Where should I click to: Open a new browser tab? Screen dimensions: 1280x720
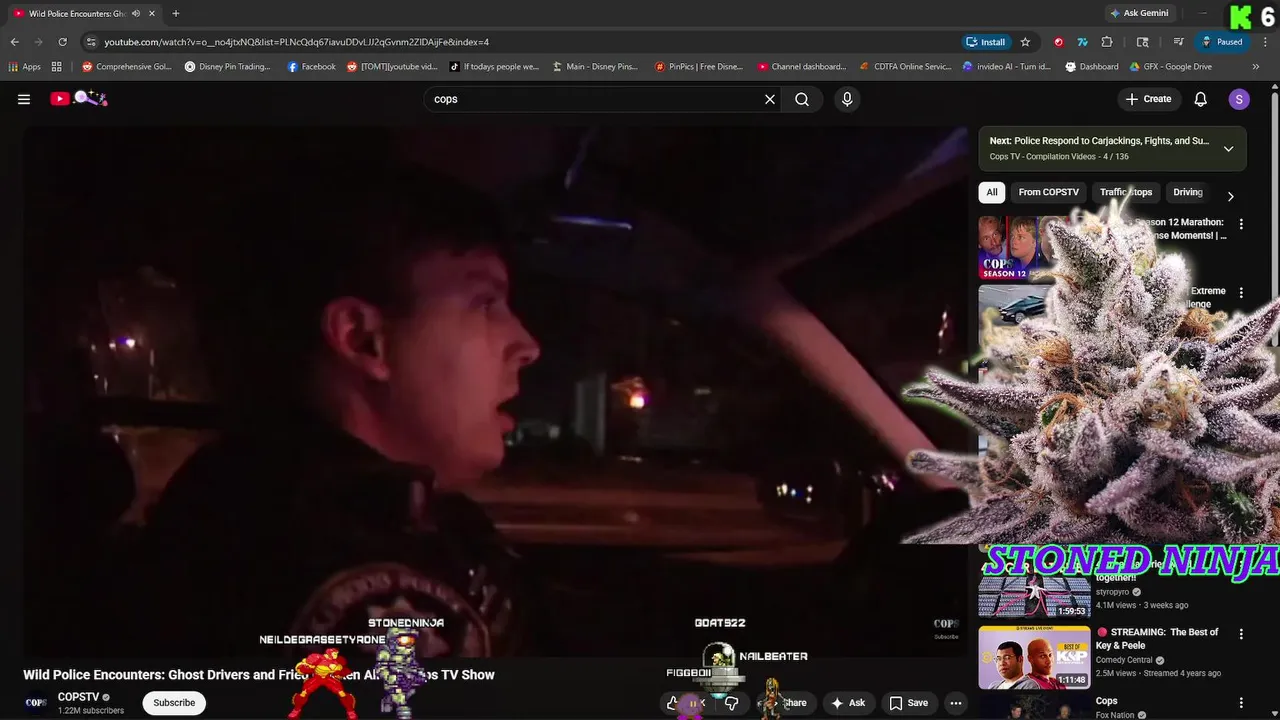(x=176, y=13)
